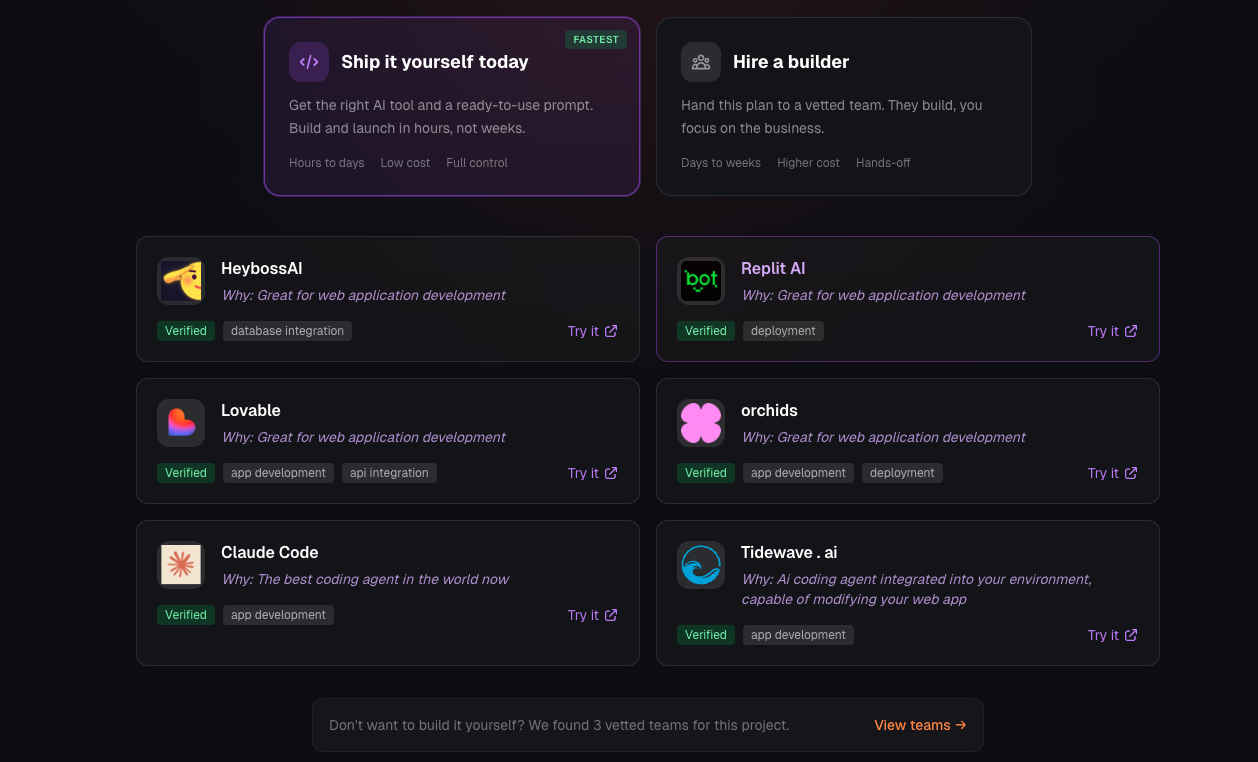1258x762 pixels.
Task: Click the people icon on Hire a builder
Action: tap(701, 62)
